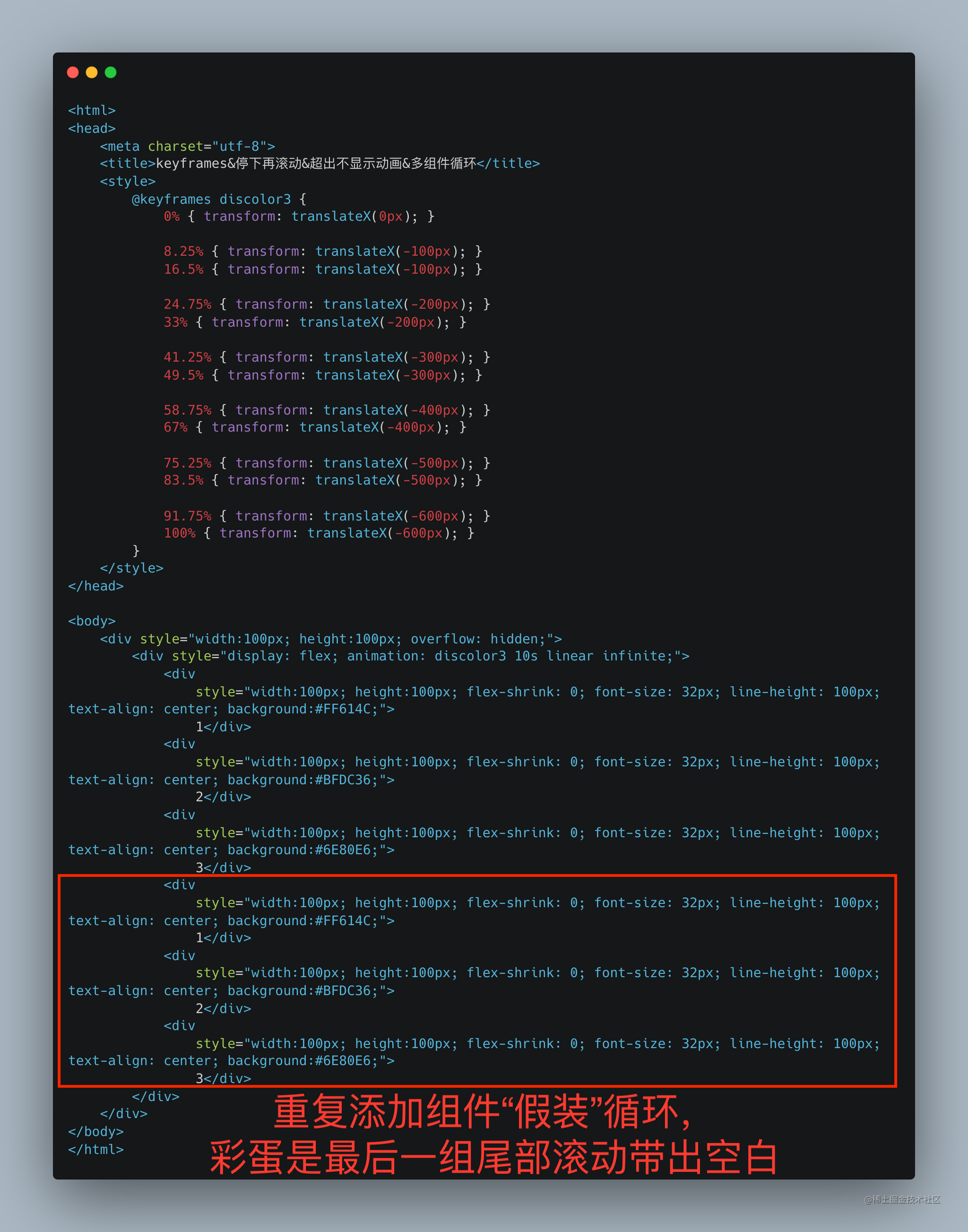This screenshot has height=1232, width=968.
Task: Click the <title> line with keyframes text
Action: [x=320, y=164]
